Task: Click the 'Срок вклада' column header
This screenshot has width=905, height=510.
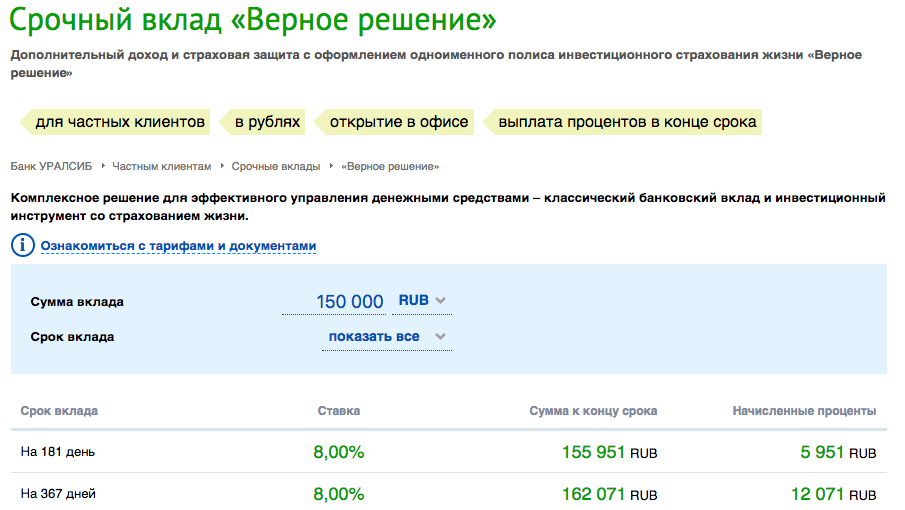Action: click(59, 411)
